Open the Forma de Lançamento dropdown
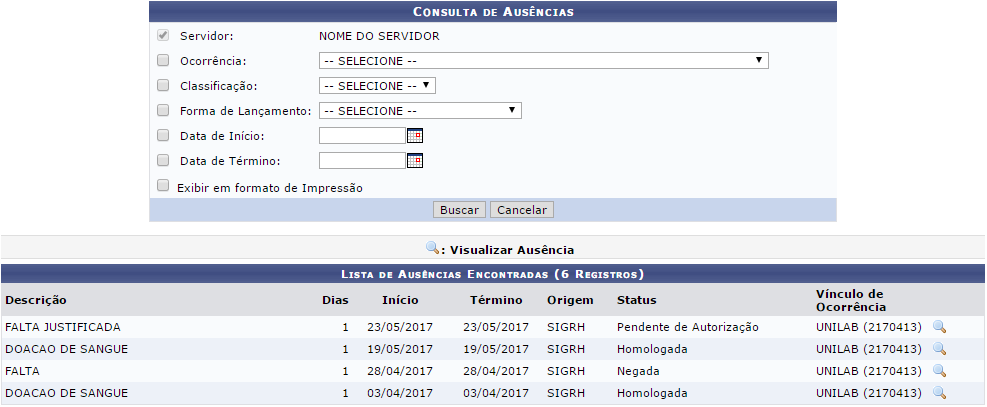This screenshot has width=987, height=407. click(420, 111)
